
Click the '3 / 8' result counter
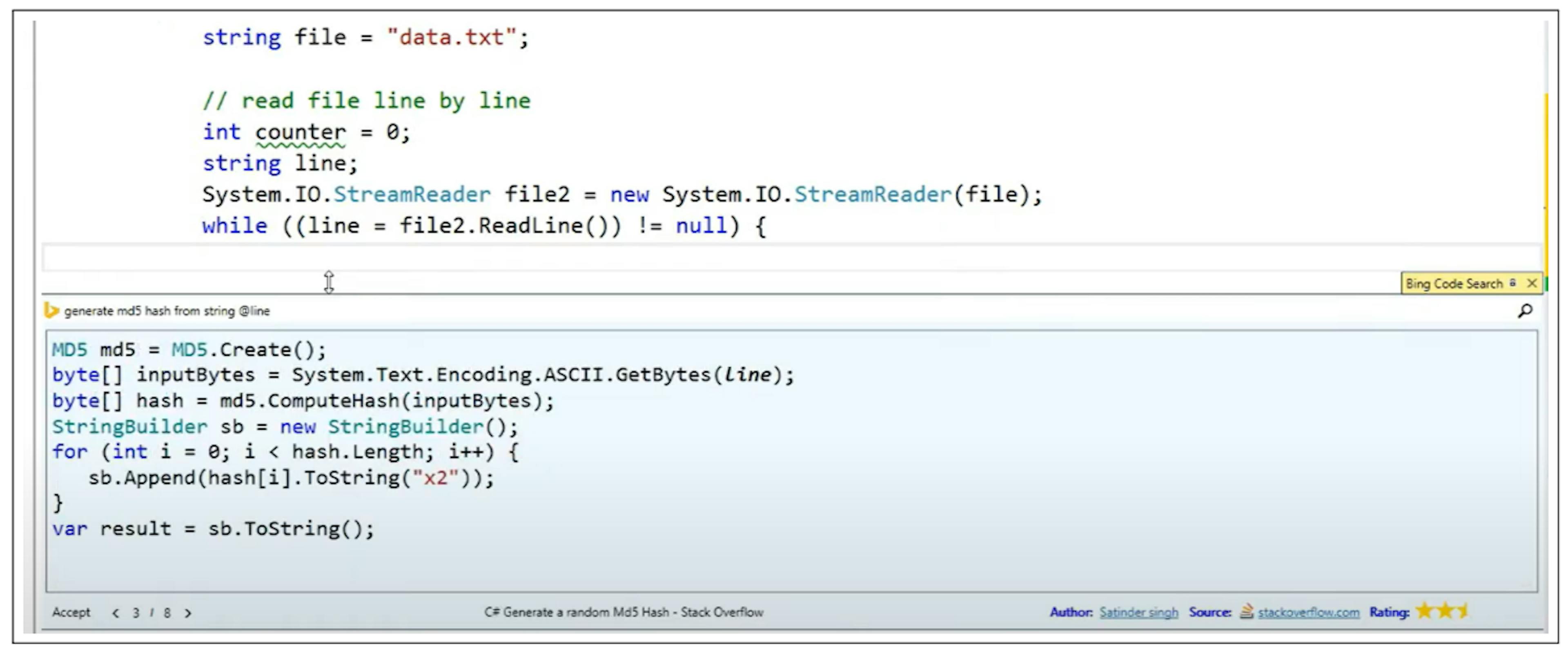151,613
